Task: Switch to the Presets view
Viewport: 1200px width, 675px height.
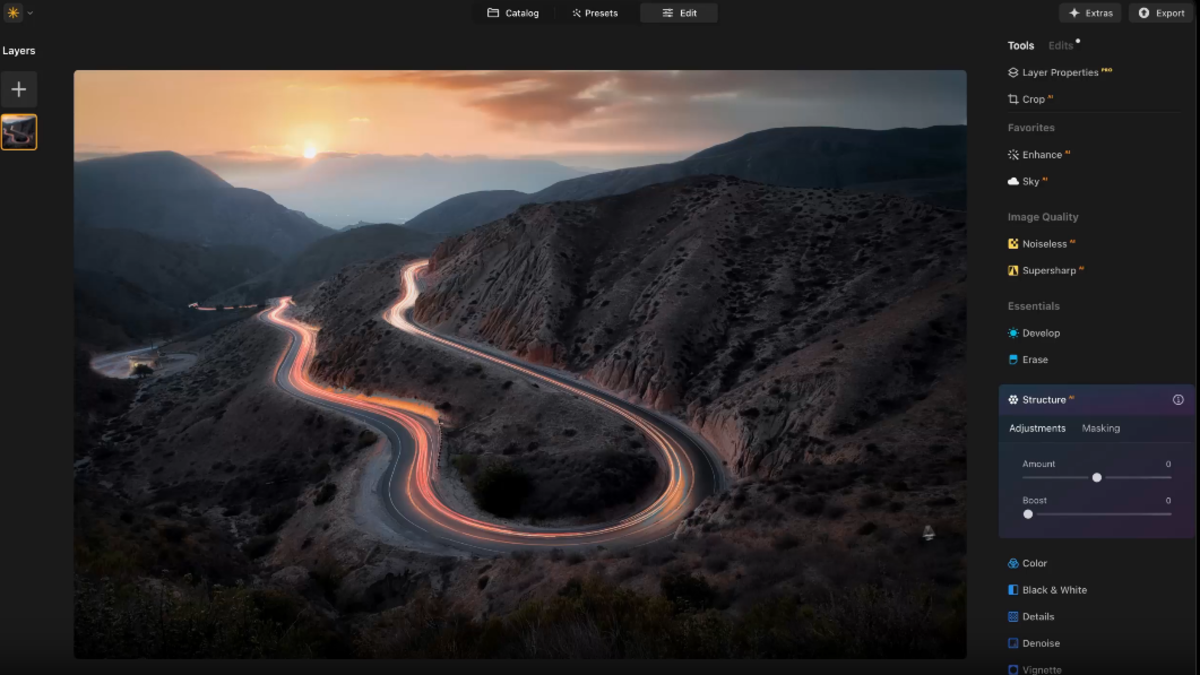Action: [595, 13]
